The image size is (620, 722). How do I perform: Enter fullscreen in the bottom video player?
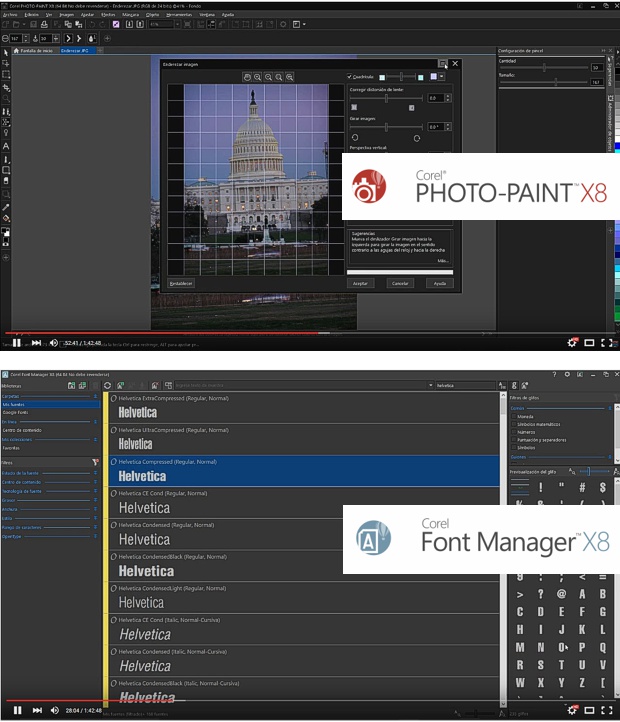tap(607, 710)
